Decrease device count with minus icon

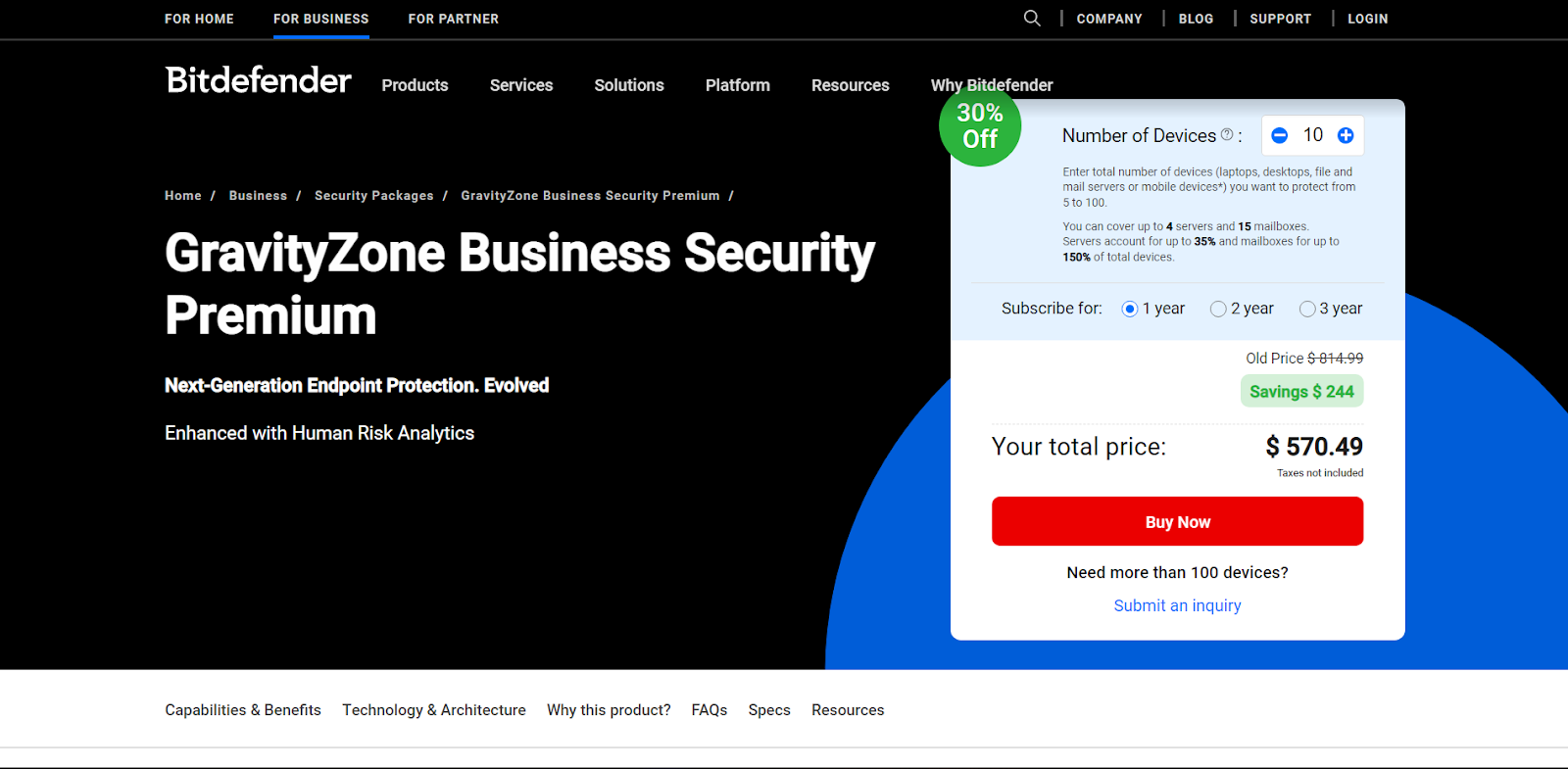point(1280,136)
